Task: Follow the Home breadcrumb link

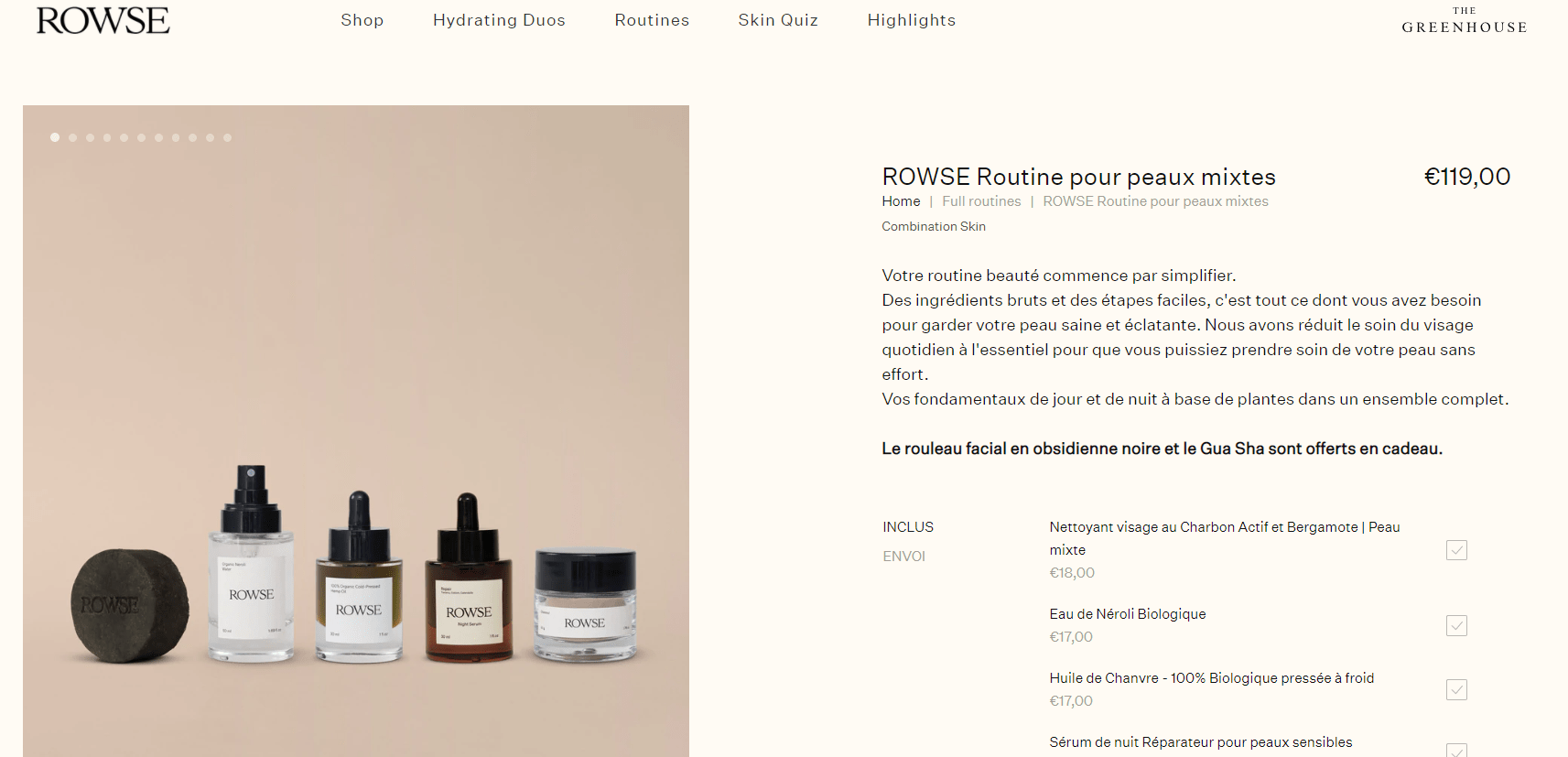Action: pos(901,201)
